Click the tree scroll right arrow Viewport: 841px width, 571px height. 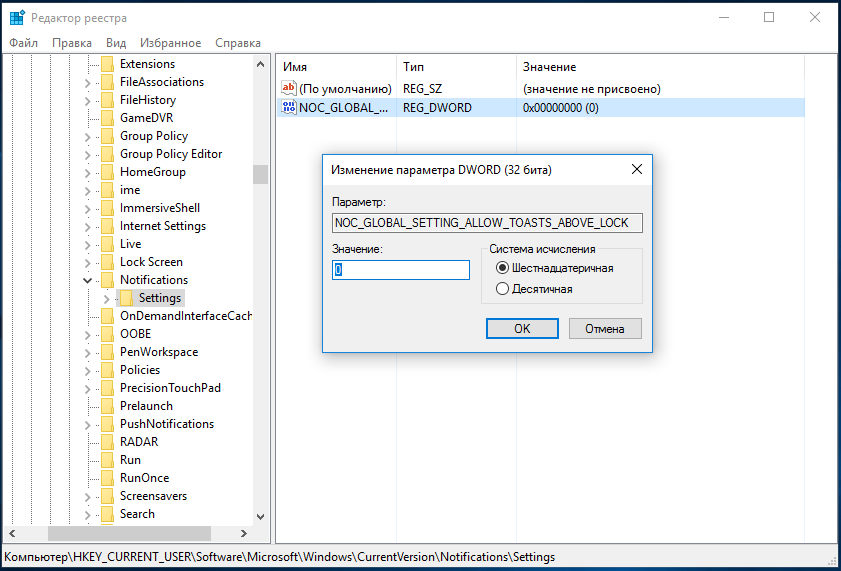coord(244,533)
